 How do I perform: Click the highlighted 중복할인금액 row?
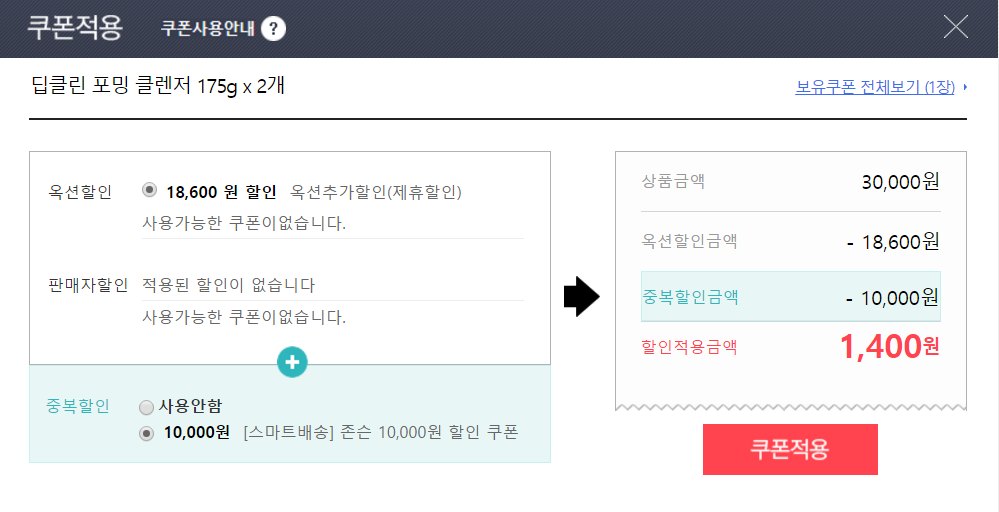coord(790,297)
